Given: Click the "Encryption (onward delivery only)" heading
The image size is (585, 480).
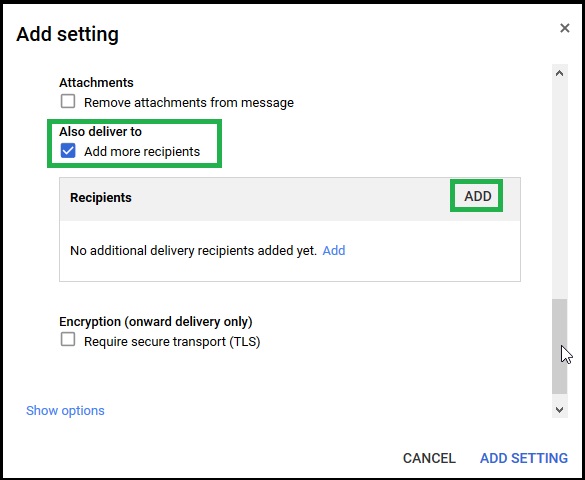Looking at the screenshot, I should tap(156, 321).
